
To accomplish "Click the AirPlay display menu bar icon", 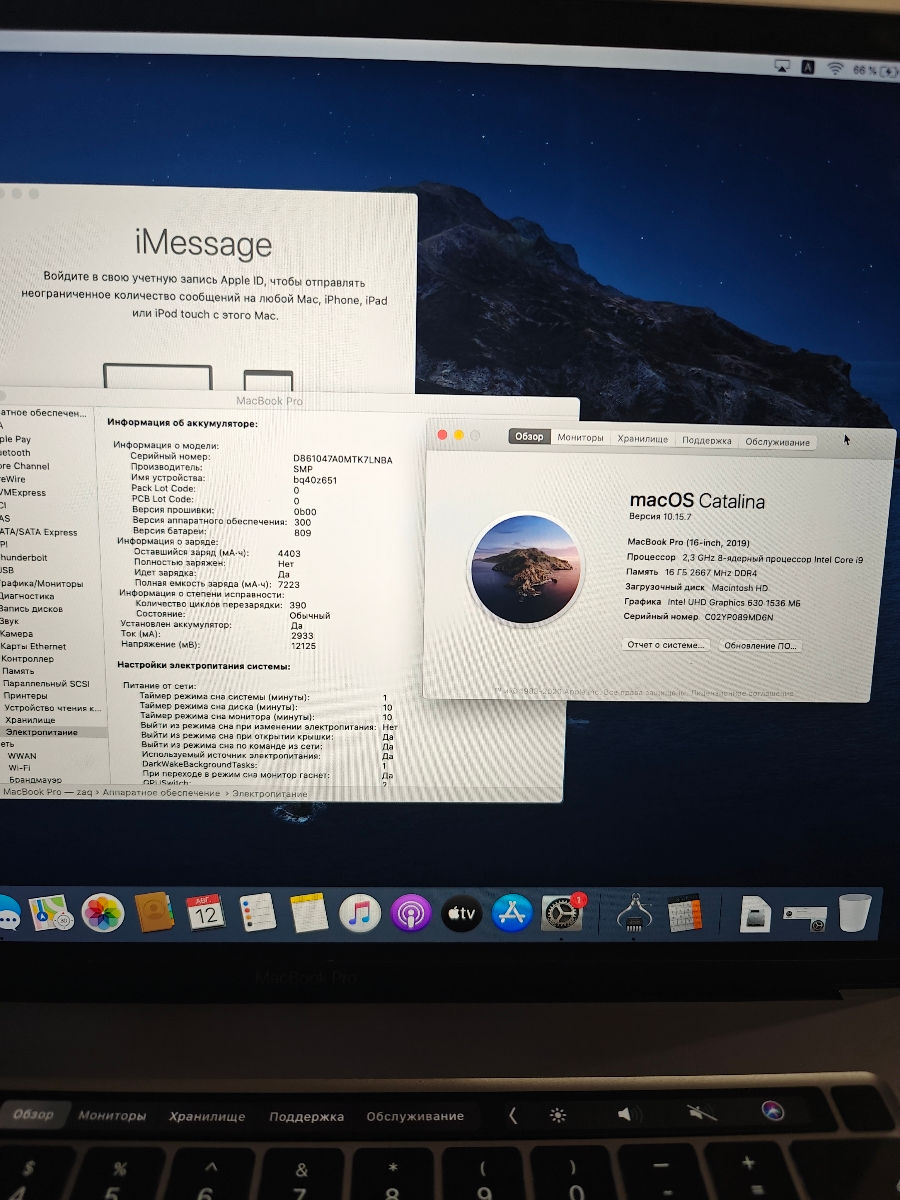I will pyautogui.click(x=783, y=67).
